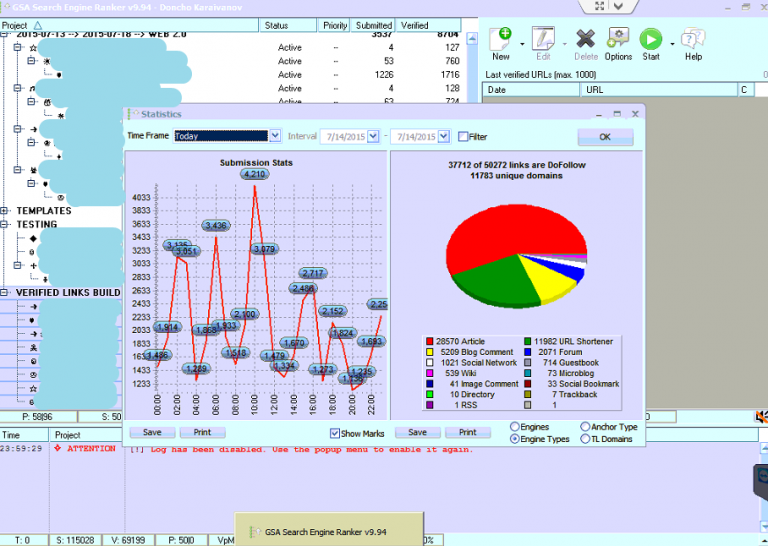Toggle the Filter checkbox
Image resolution: width=768 pixels, height=546 pixels.
463,137
